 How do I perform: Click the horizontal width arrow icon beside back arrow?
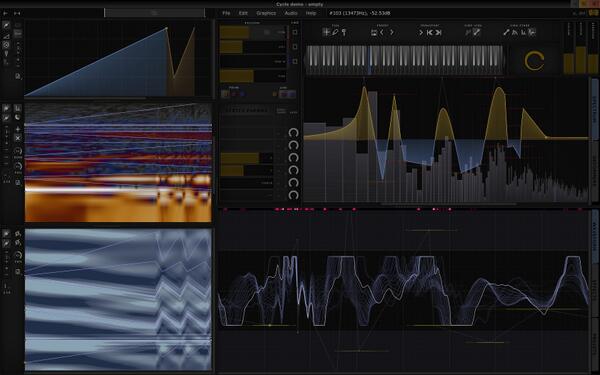(17, 13)
